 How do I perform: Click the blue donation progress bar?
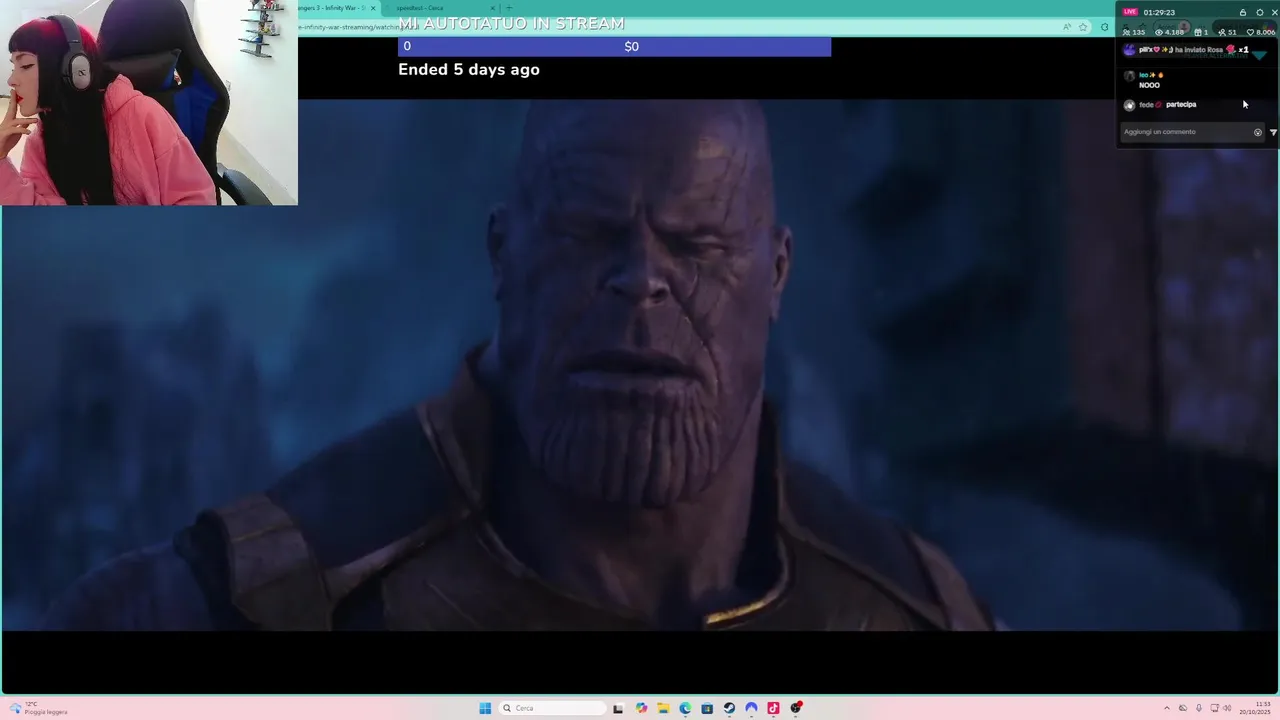614,46
